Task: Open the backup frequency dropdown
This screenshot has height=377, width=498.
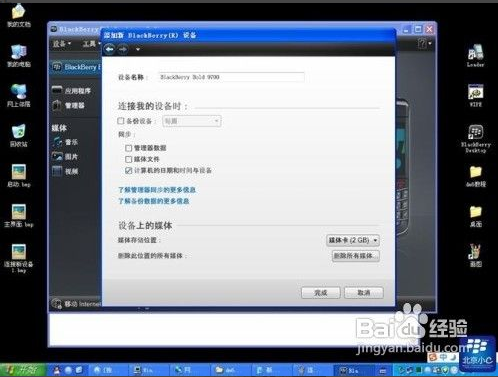Action: pyautogui.click(x=192, y=121)
